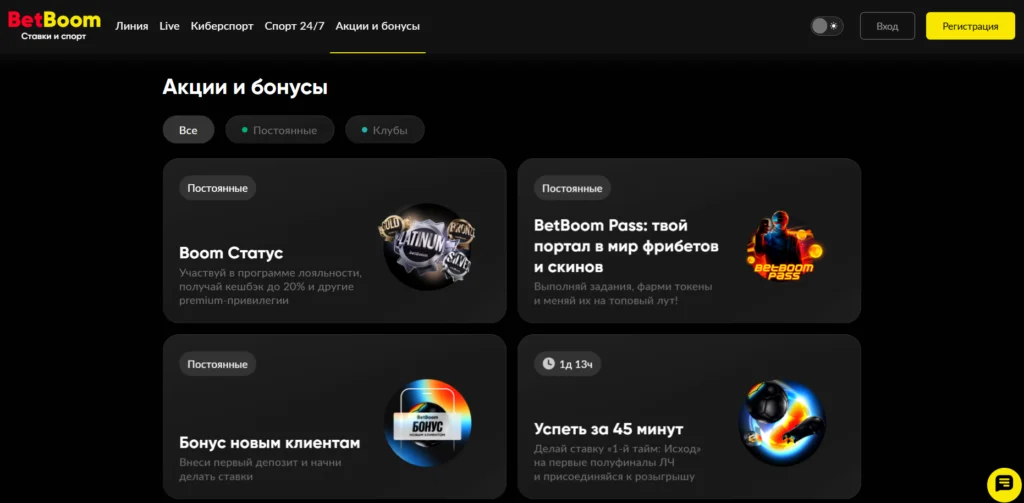This screenshot has height=503, width=1024.
Task: Select the Все filter chip
Action: point(188,130)
